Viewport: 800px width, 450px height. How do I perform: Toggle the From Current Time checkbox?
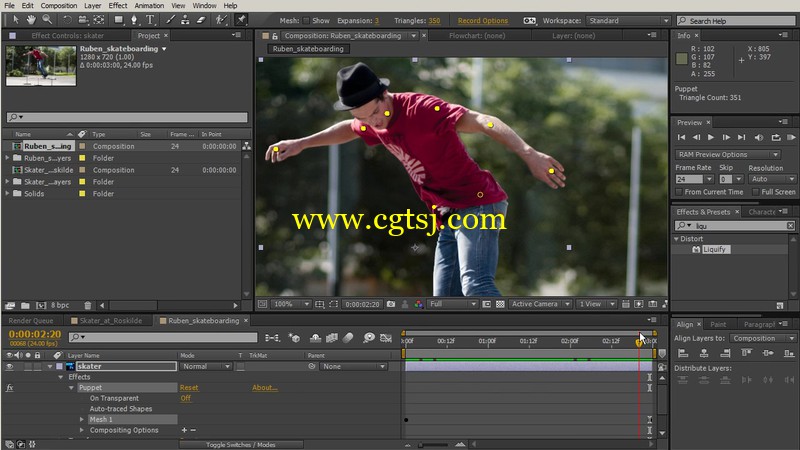679,192
